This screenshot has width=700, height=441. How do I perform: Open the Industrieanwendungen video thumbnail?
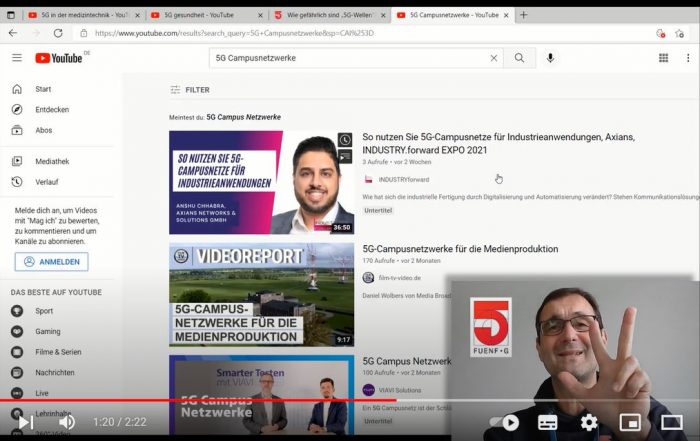(261, 183)
